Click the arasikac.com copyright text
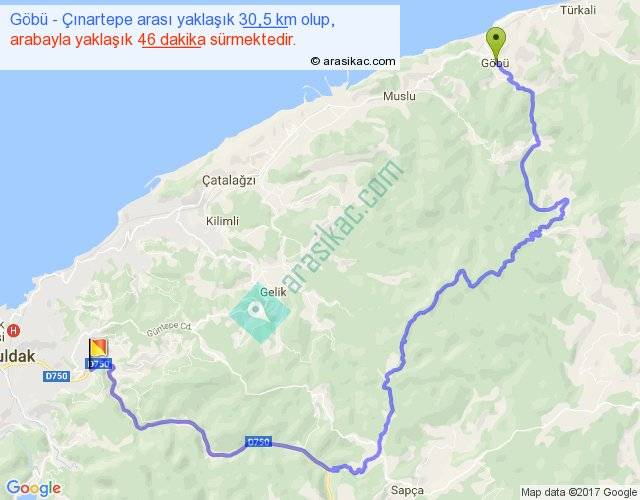 point(353,61)
